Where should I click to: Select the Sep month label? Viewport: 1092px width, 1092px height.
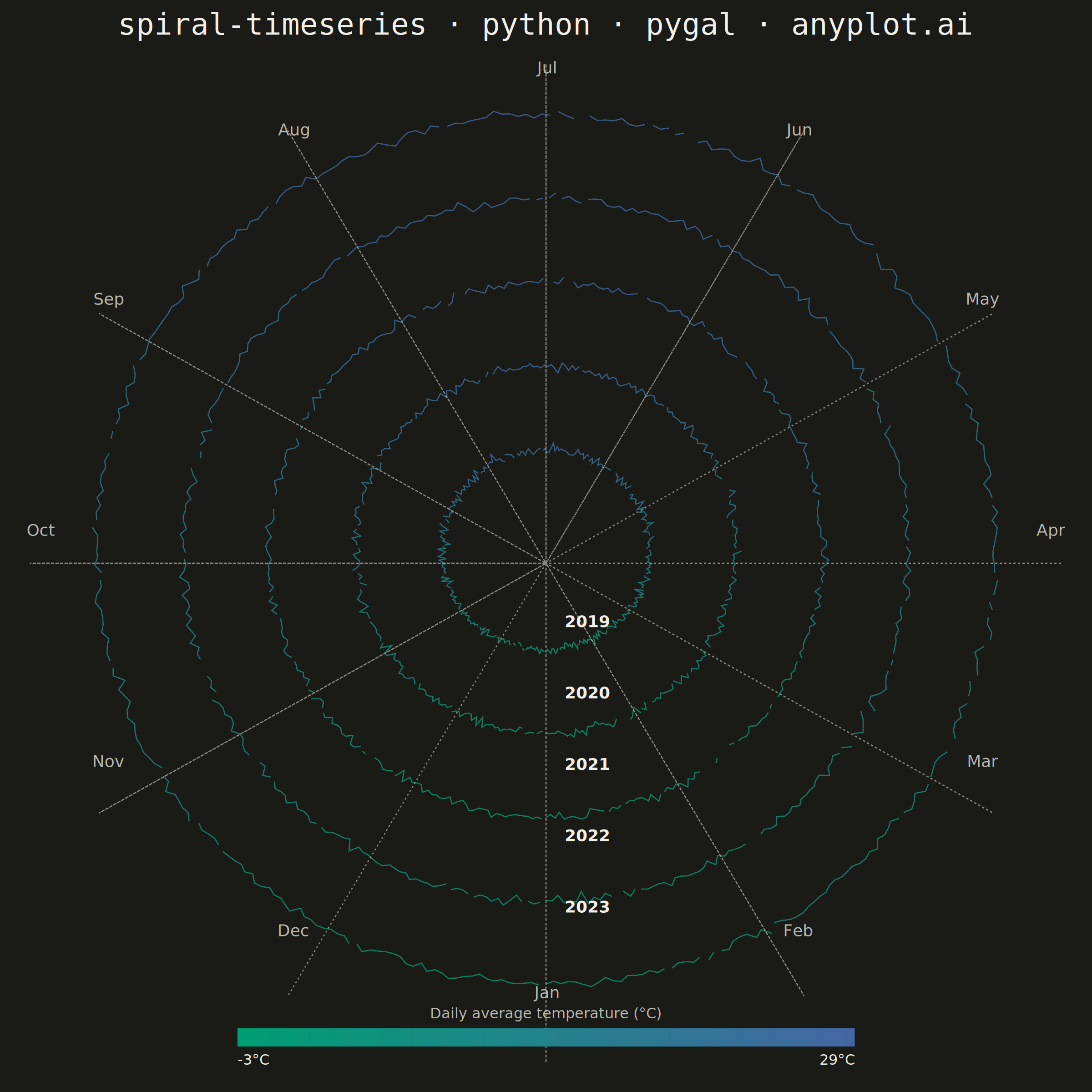point(109,299)
